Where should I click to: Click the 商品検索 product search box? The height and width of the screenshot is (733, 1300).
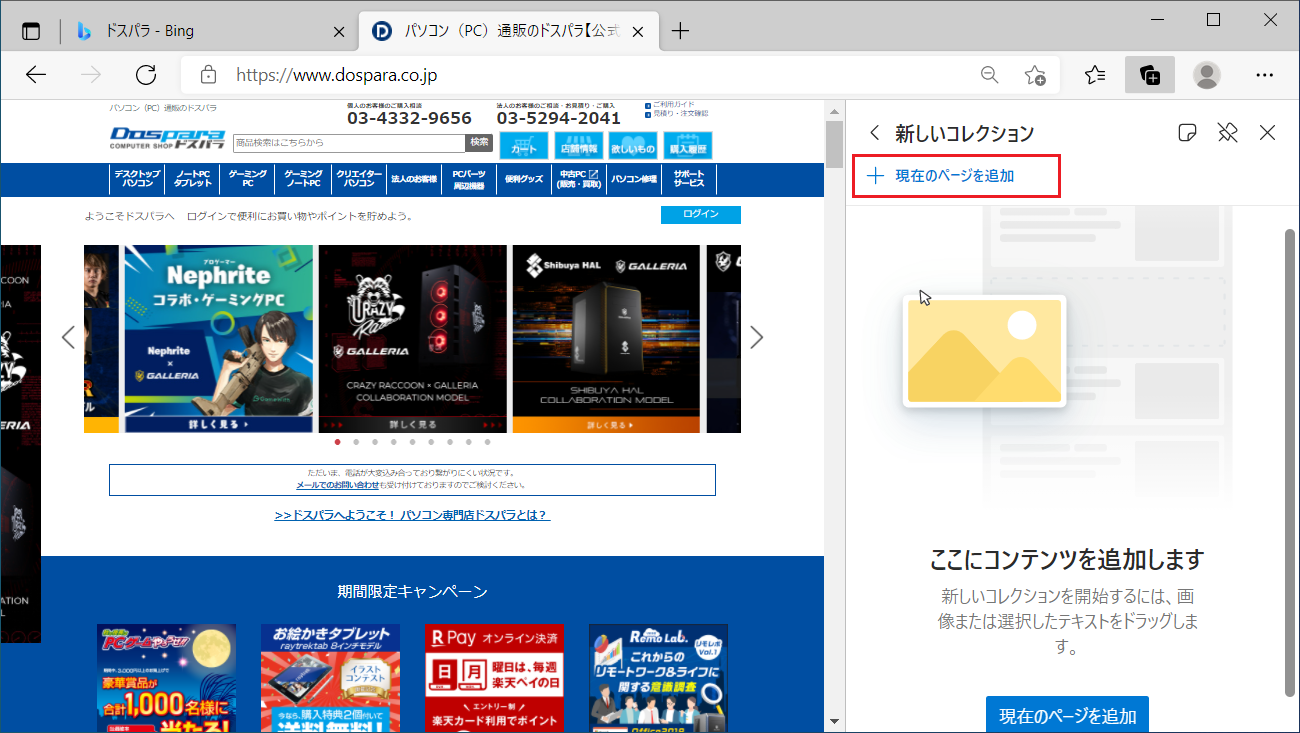349,143
